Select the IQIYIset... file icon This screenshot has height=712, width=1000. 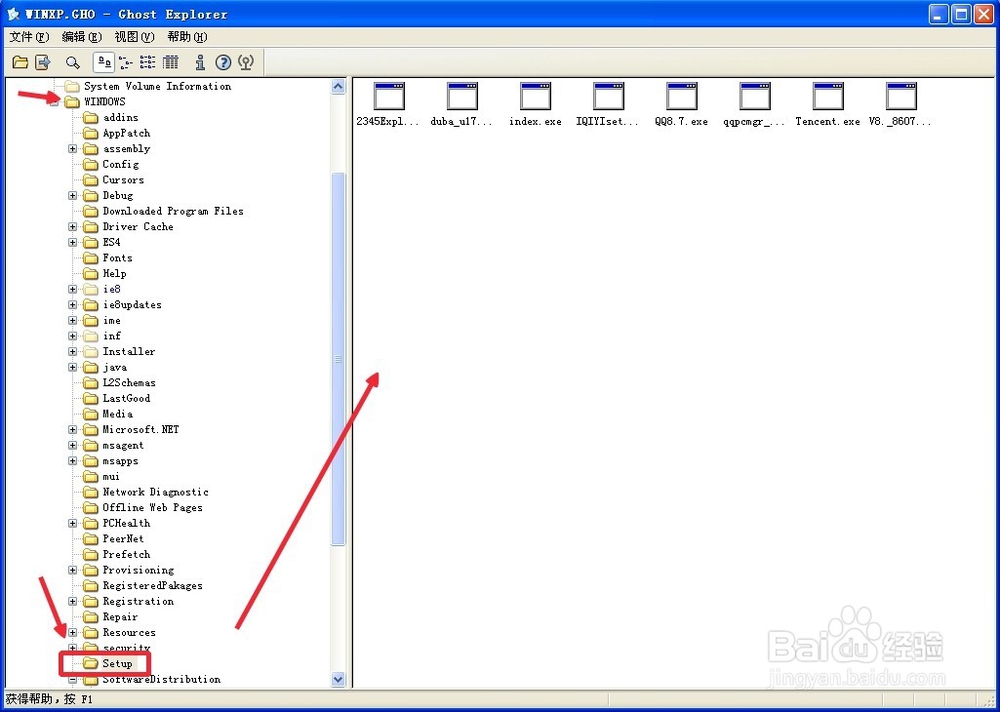(608, 96)
